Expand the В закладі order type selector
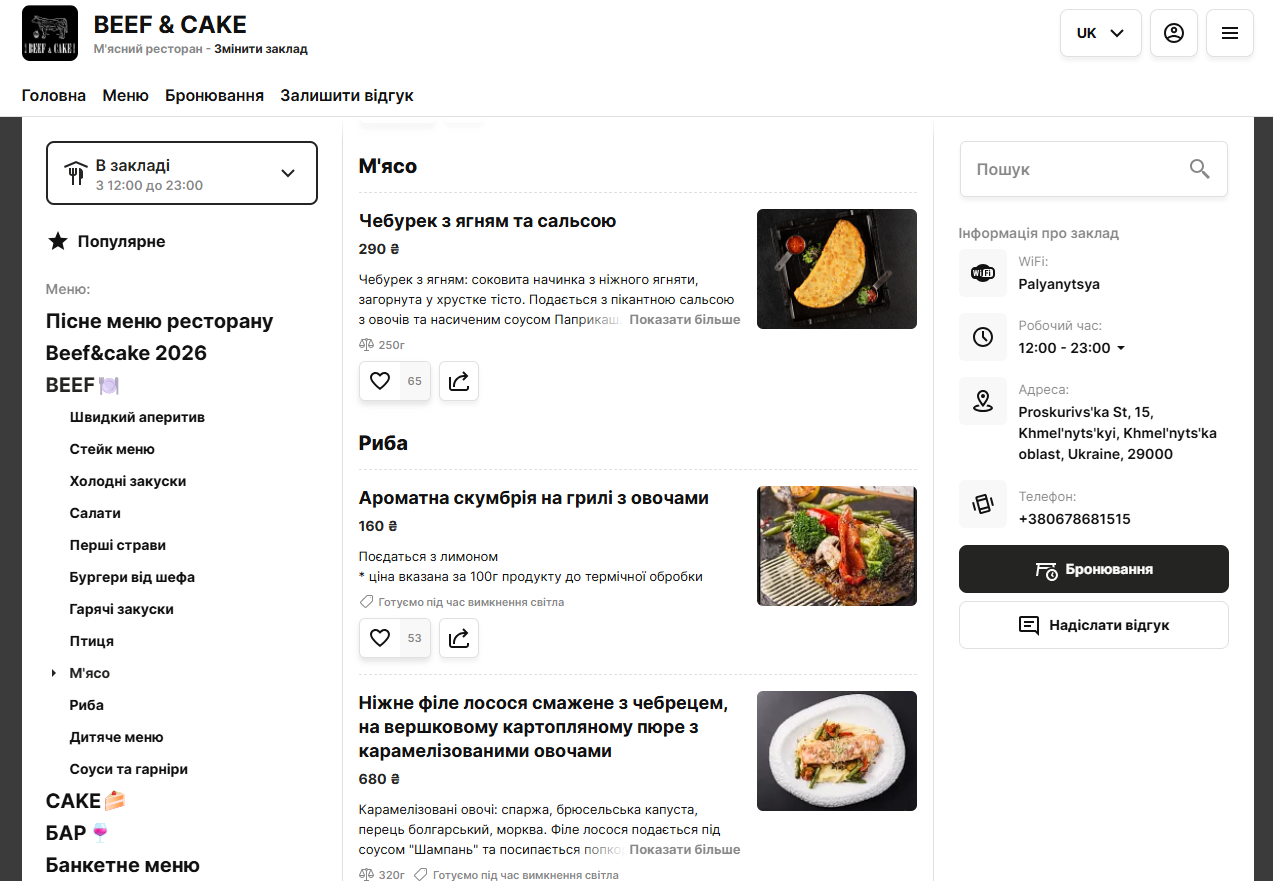The height and width of the screenshot is (881, 1273). (x=182, y=173)
